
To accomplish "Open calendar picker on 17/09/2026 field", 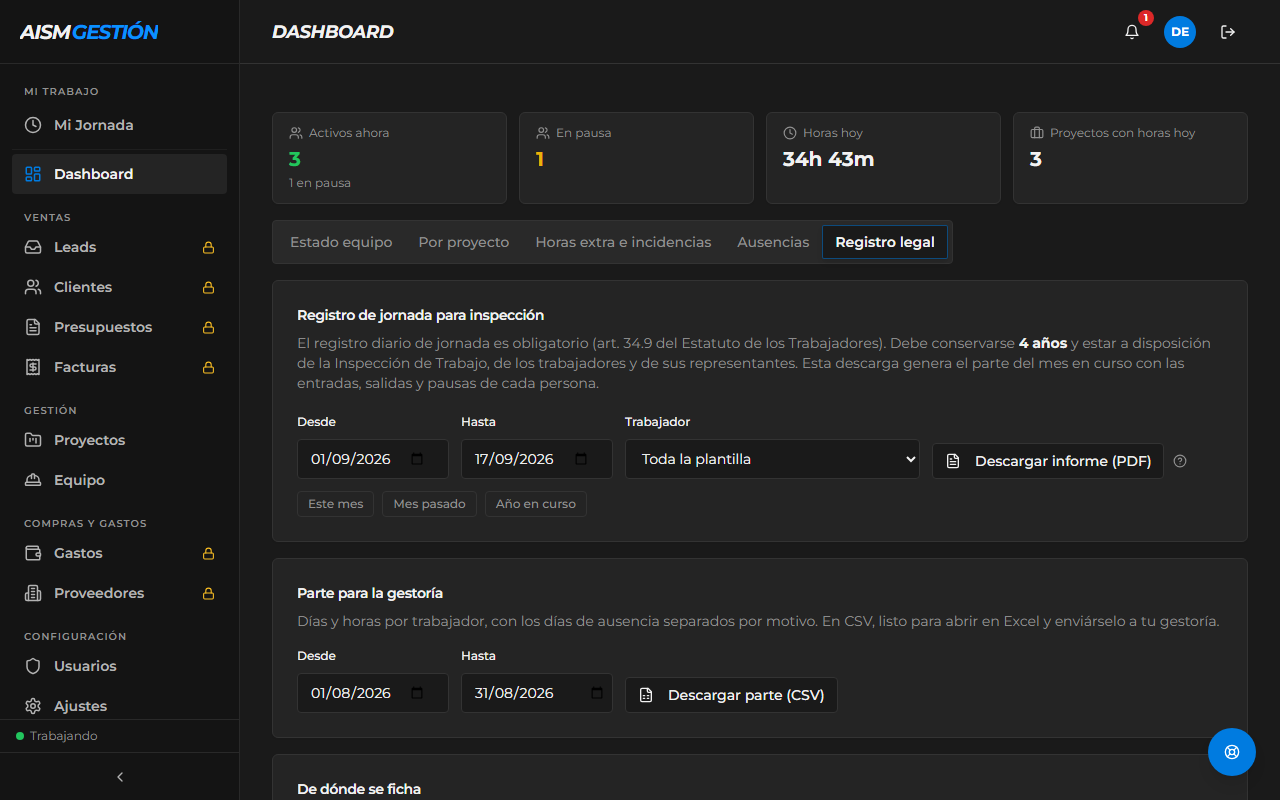I will (x=581, y=459).
